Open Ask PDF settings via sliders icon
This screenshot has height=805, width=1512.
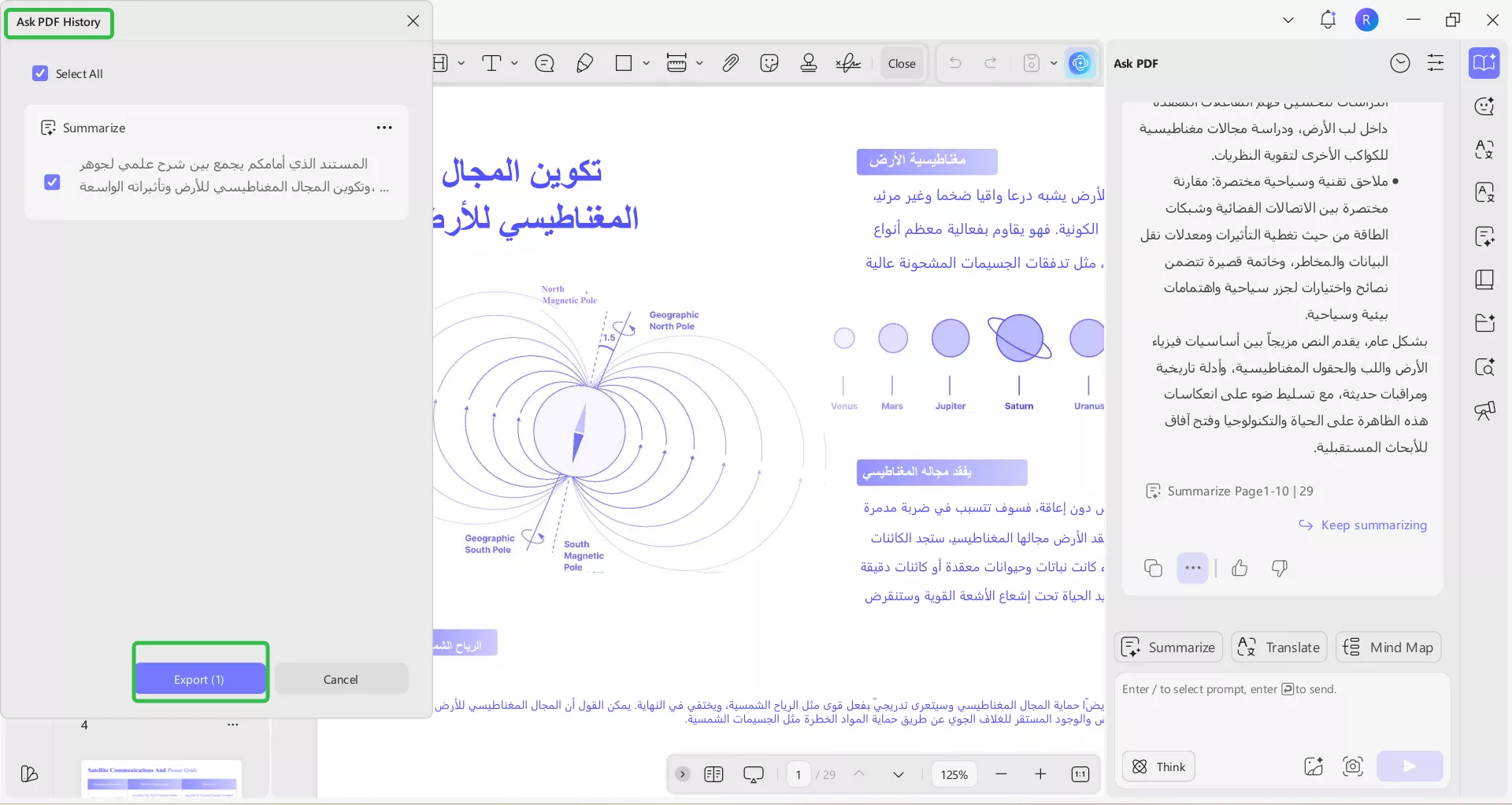pyautogui.click(x=1436, y=63)
